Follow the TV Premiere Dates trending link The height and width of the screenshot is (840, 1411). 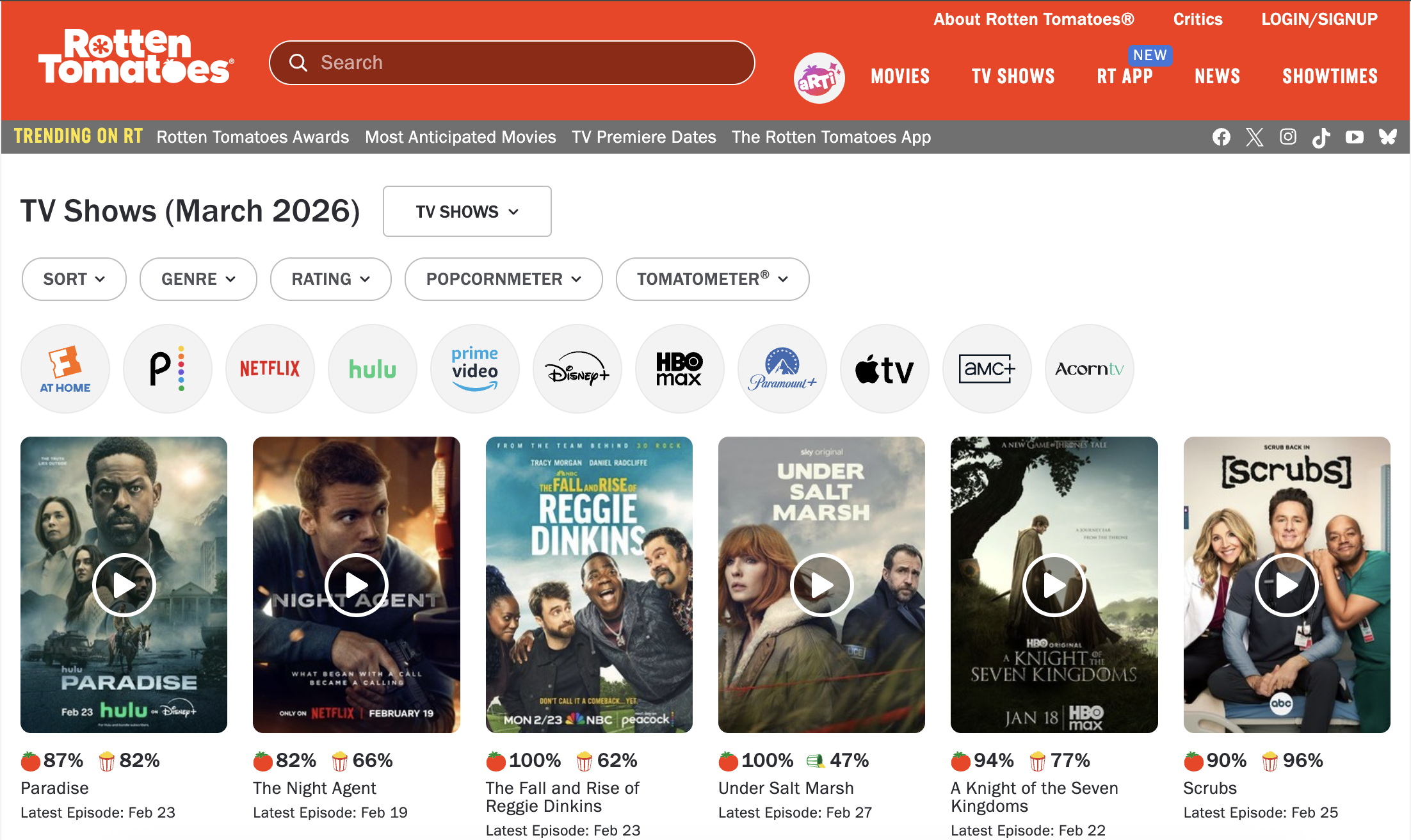(643, 137)
